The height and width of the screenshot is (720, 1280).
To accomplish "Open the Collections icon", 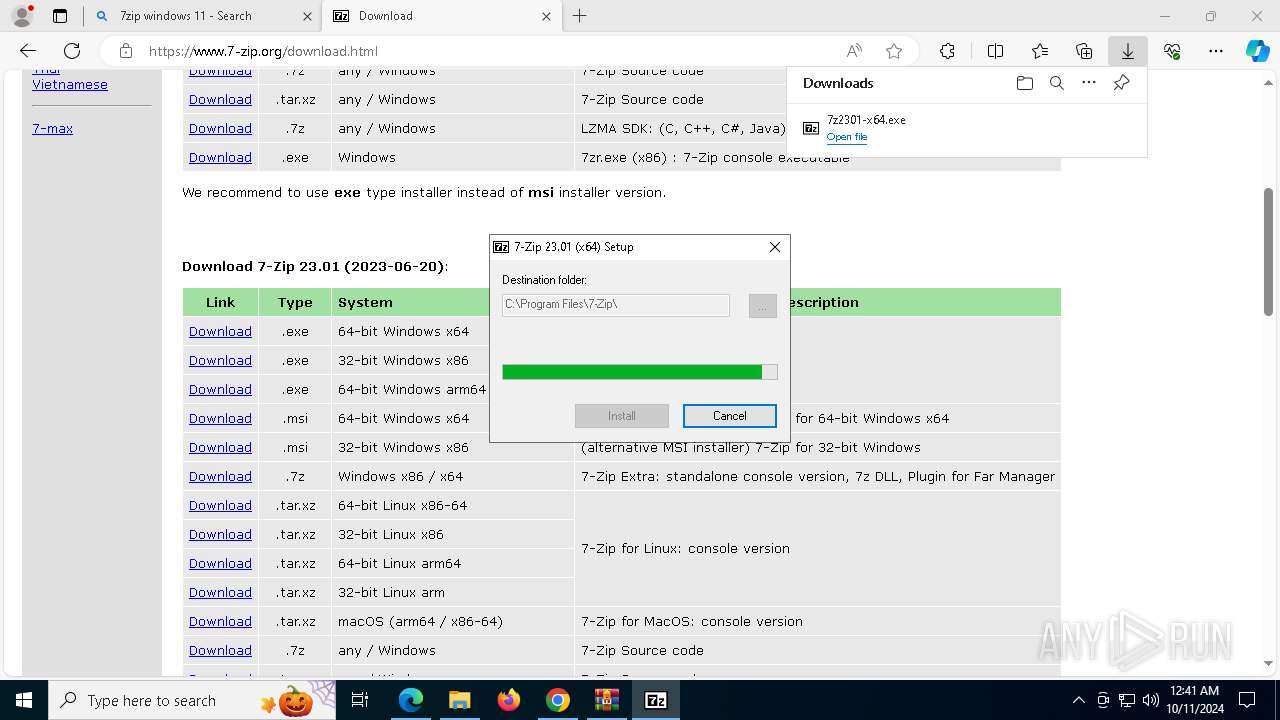I will pos(1084,51).
